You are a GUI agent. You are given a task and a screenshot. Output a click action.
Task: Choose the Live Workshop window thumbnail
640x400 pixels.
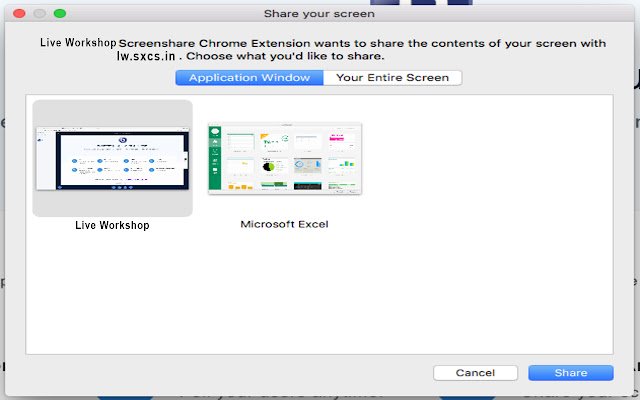(x=113, y=158)
